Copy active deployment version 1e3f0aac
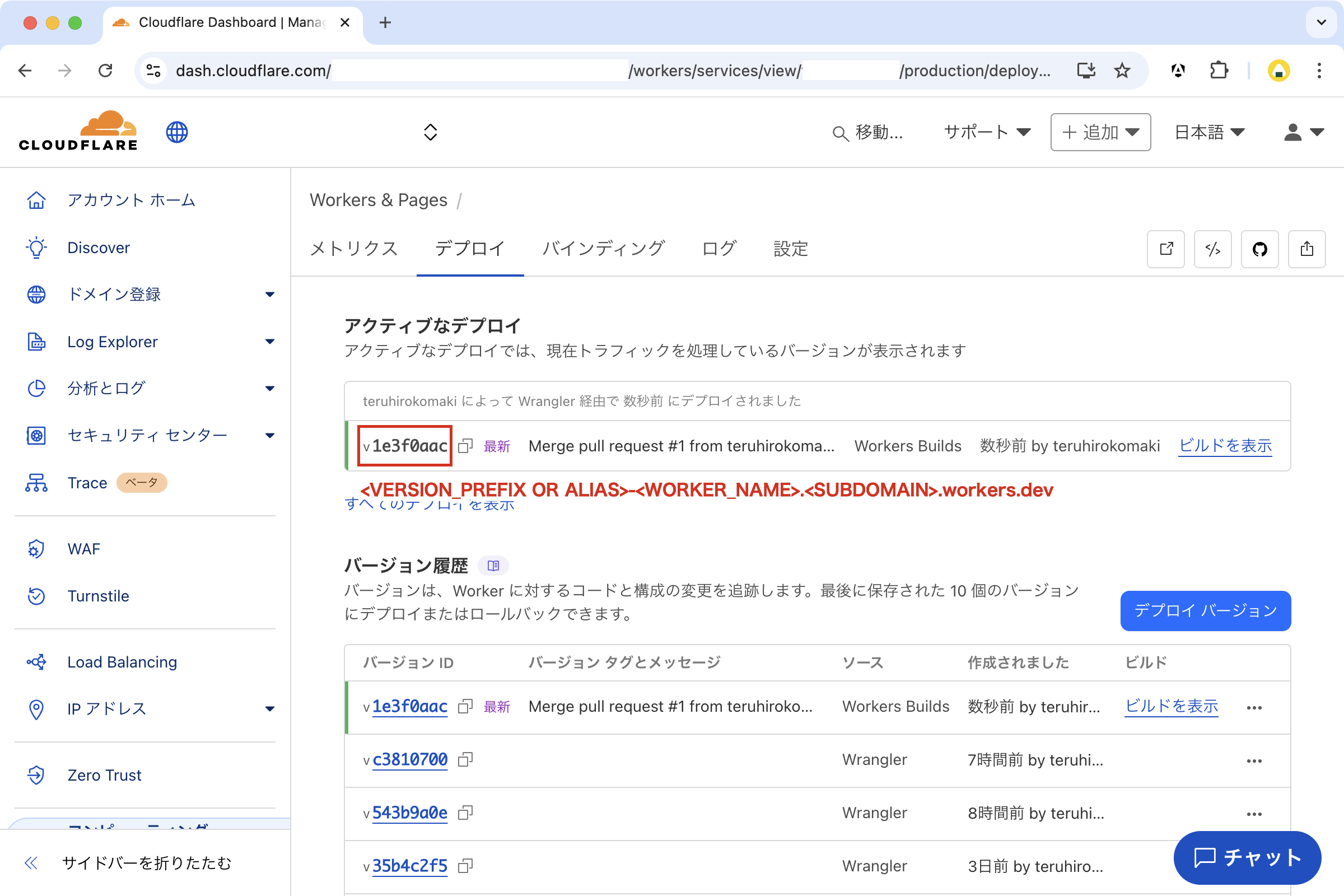This screenshot has height=896, width=1344. tap(465, 446)
